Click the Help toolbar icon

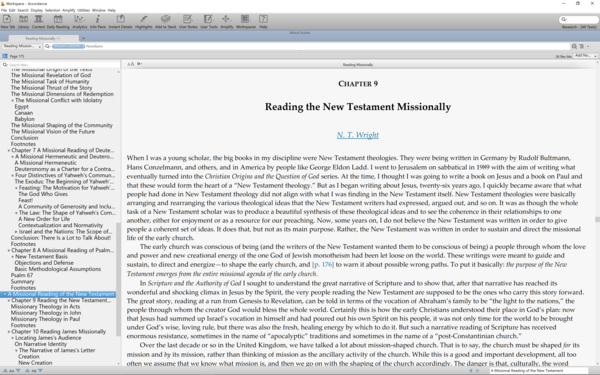tap(263, 21)
